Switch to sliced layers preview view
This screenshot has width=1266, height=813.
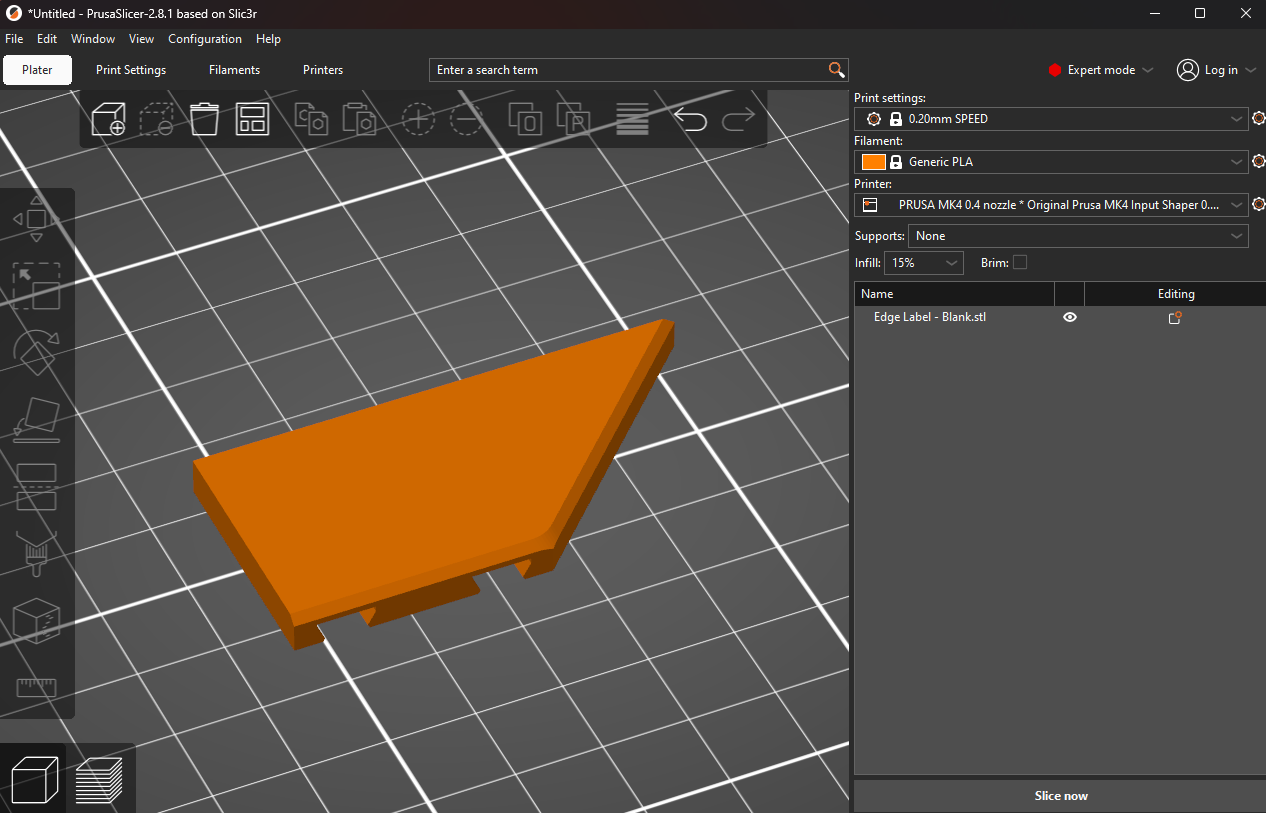point(99,780)
